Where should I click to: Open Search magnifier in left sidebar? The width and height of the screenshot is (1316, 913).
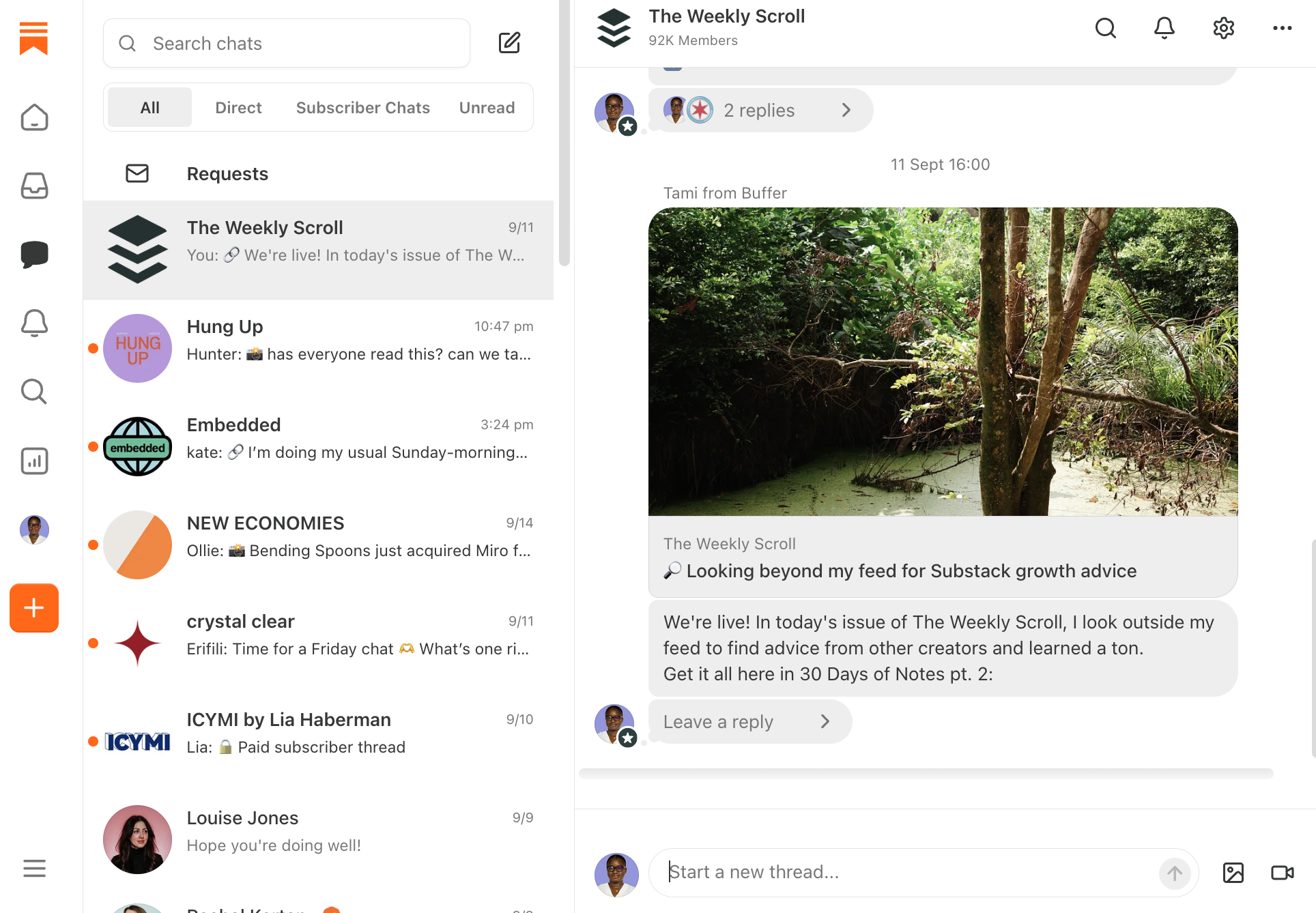tap(34, 392)
